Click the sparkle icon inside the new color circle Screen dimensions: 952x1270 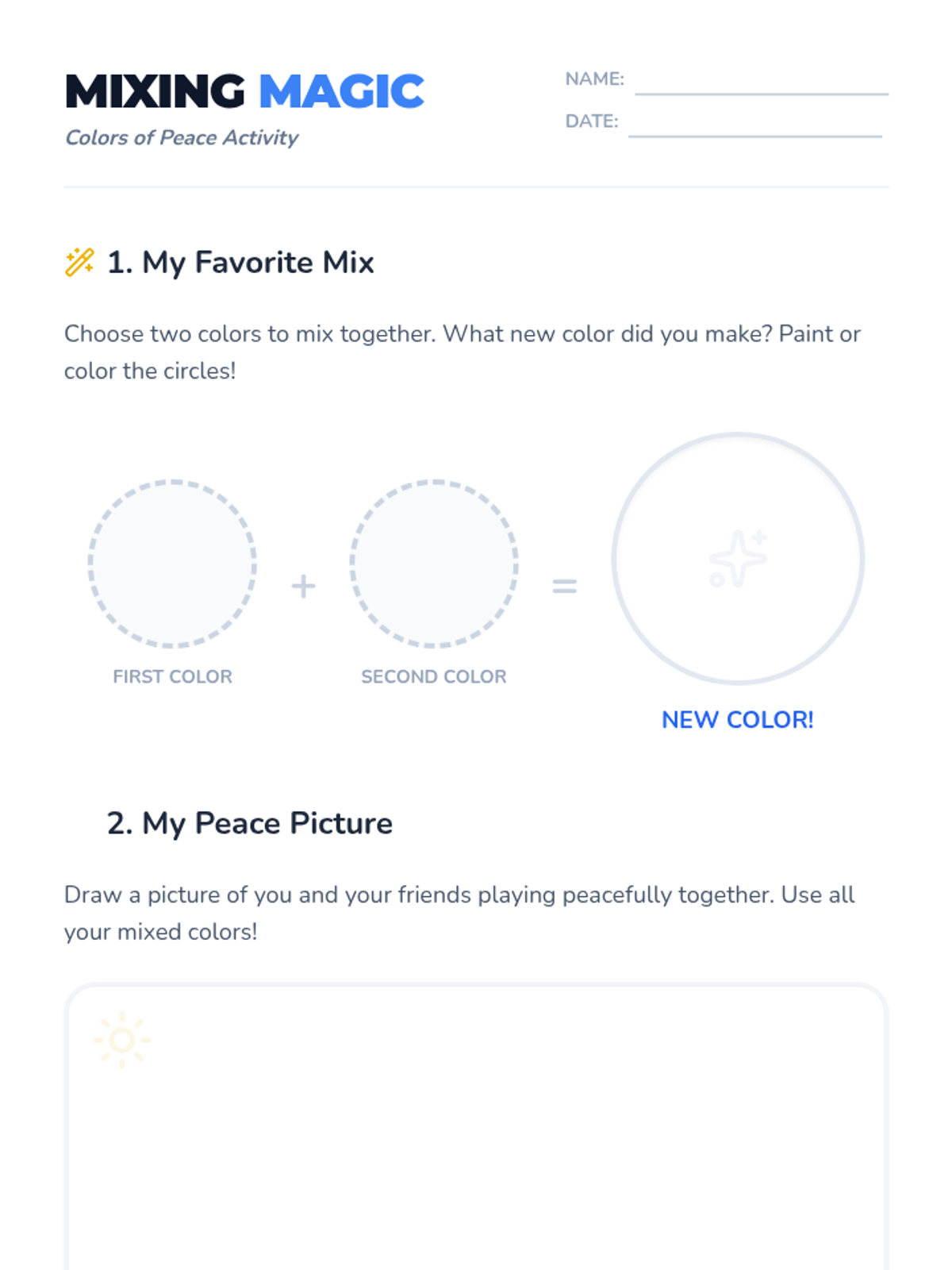pyautogui.click(x=738, y=559)
